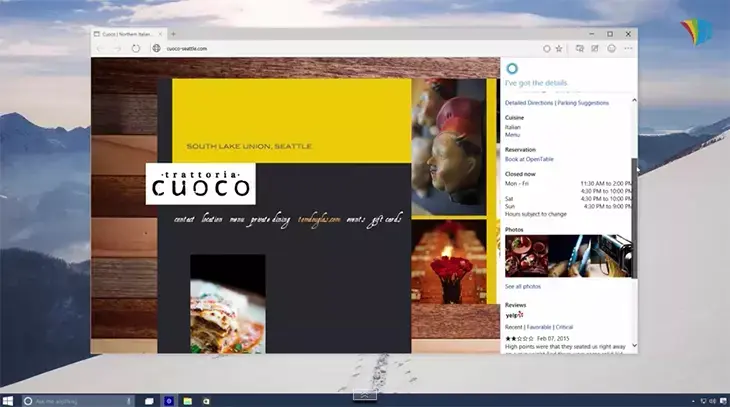Click tomdouglas.com link

[x=319, y=219]
